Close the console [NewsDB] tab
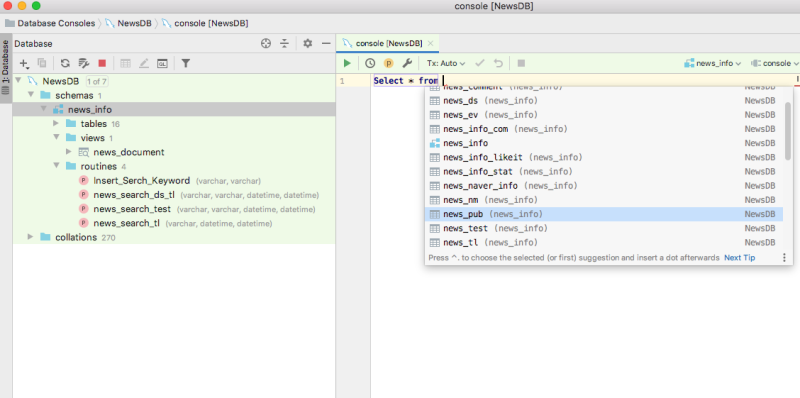800x398 pixels. coord(431,43)
